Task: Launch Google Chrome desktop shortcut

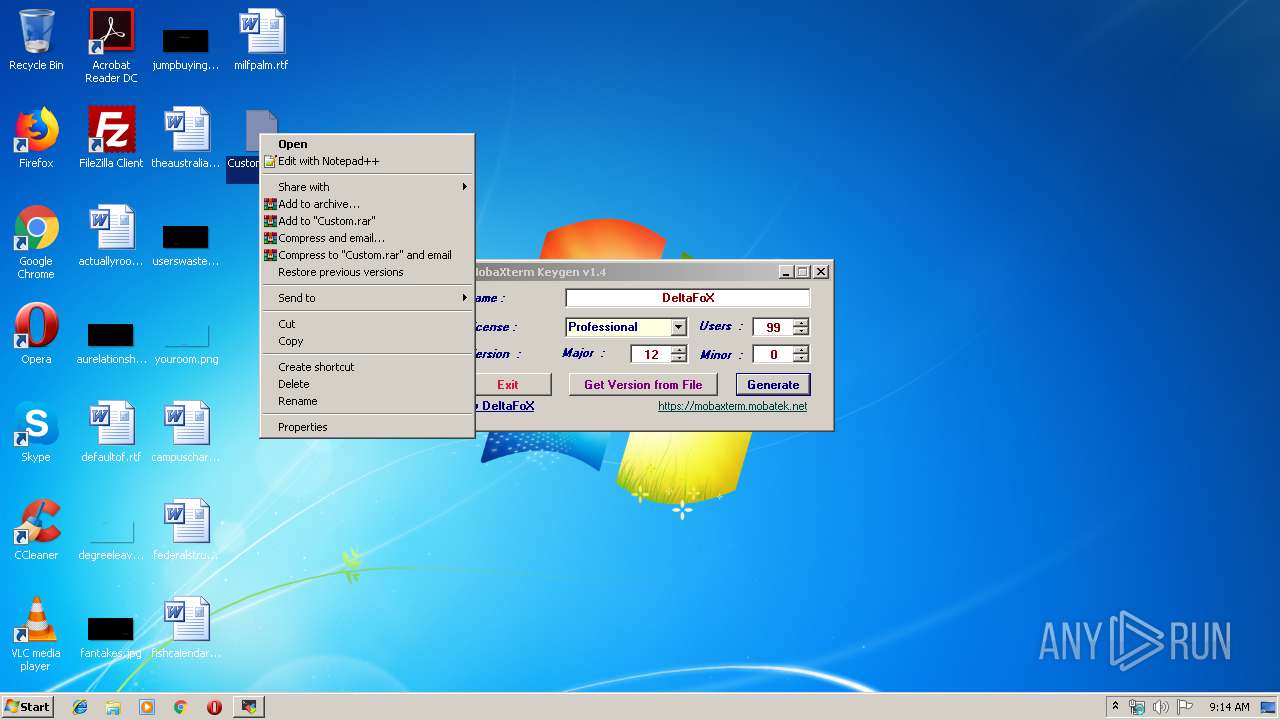Action: coord(36,242)
